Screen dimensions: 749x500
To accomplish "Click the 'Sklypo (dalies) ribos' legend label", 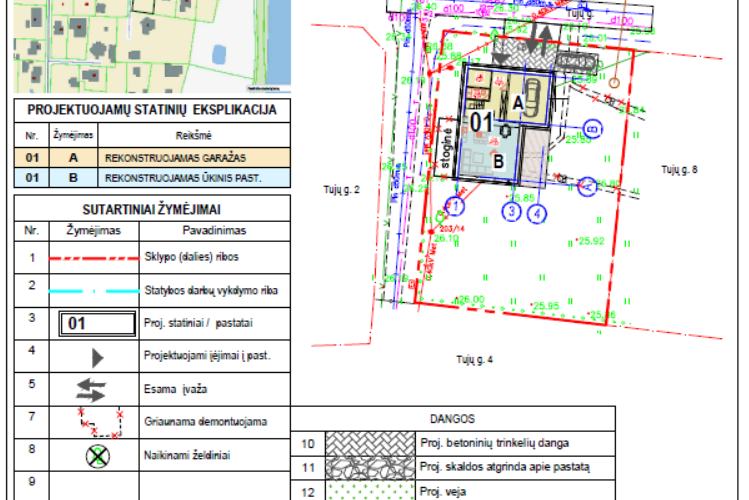I will (191, 257).
